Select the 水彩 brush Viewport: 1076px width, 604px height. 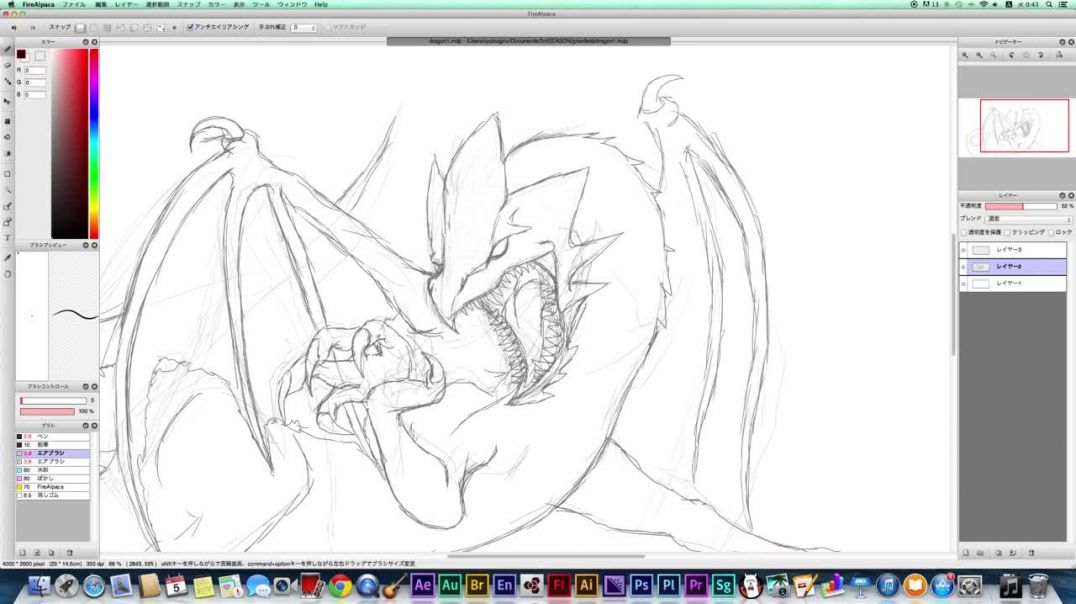pos(53,470)
